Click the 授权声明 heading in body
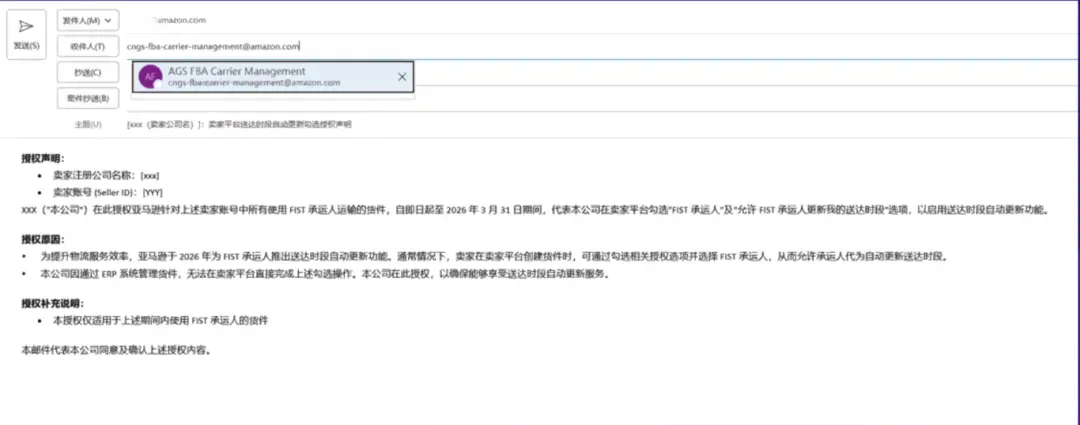Viewport: 1080px width, 425px height. pyautogui.click(x=43, y=158)
